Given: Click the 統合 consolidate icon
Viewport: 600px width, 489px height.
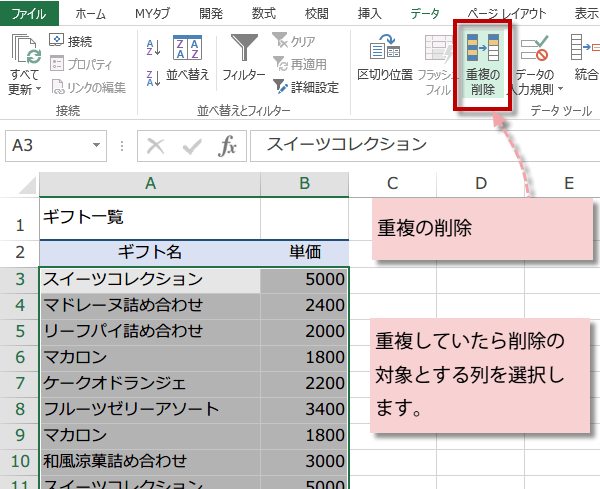Looking at the screenshot, I should pyautogui.click(x=585, y=47).
